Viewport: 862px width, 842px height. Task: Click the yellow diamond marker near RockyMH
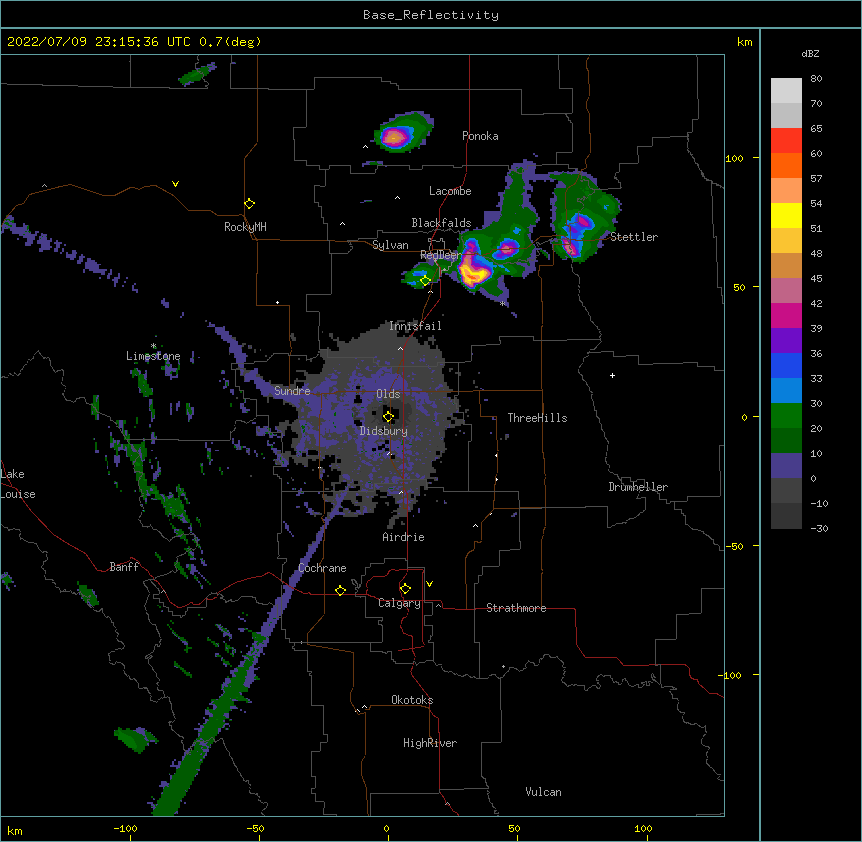click(249, 204)
